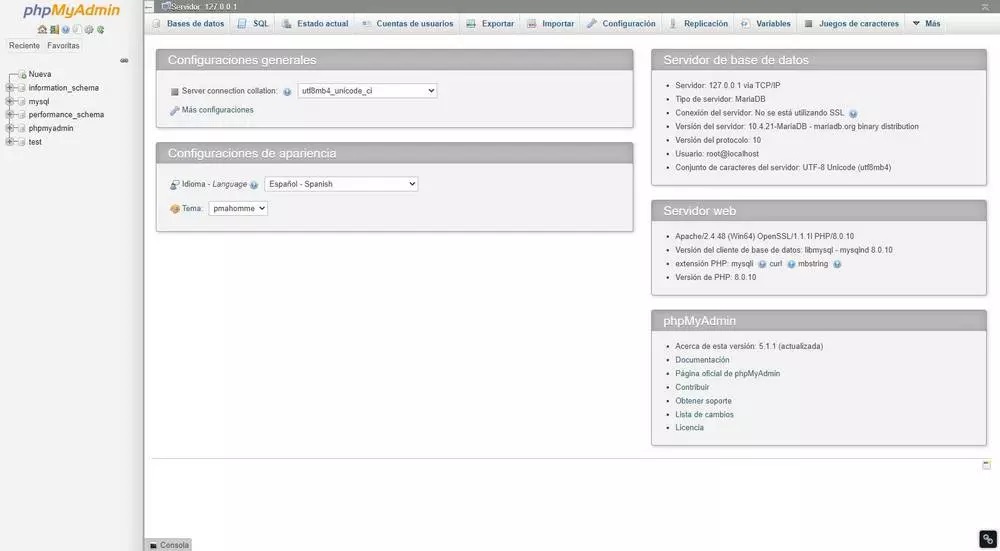Open the Configuración tab

(622, 24)
